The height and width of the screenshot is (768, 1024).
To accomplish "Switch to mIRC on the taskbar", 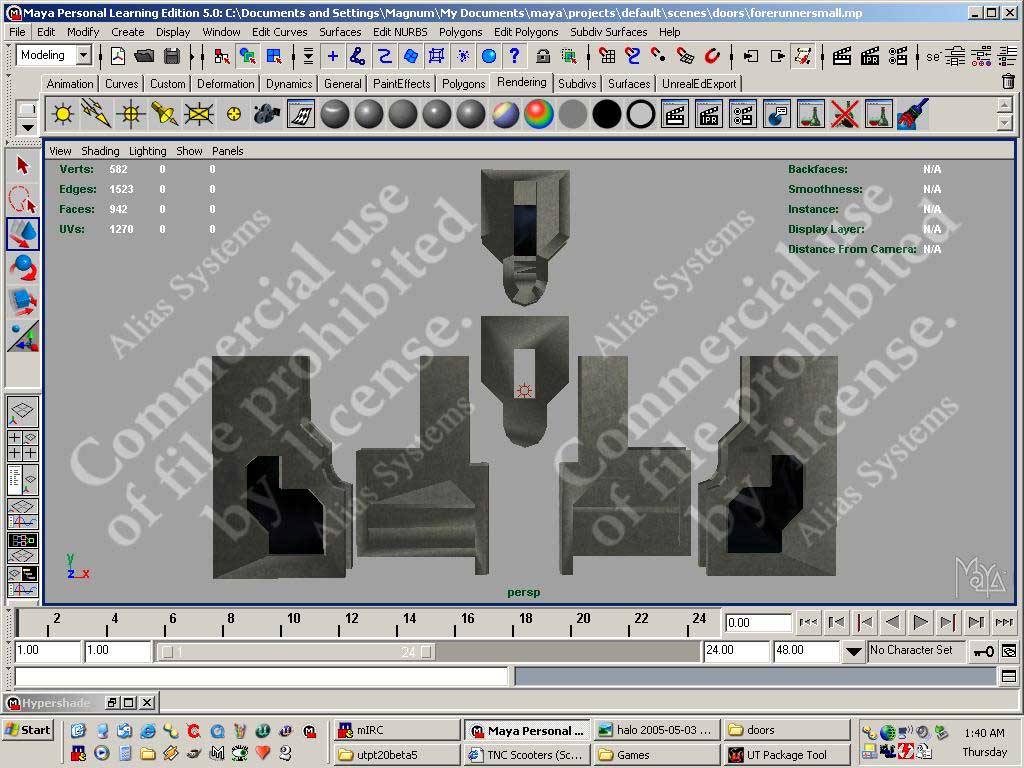I will click(396, 730).
